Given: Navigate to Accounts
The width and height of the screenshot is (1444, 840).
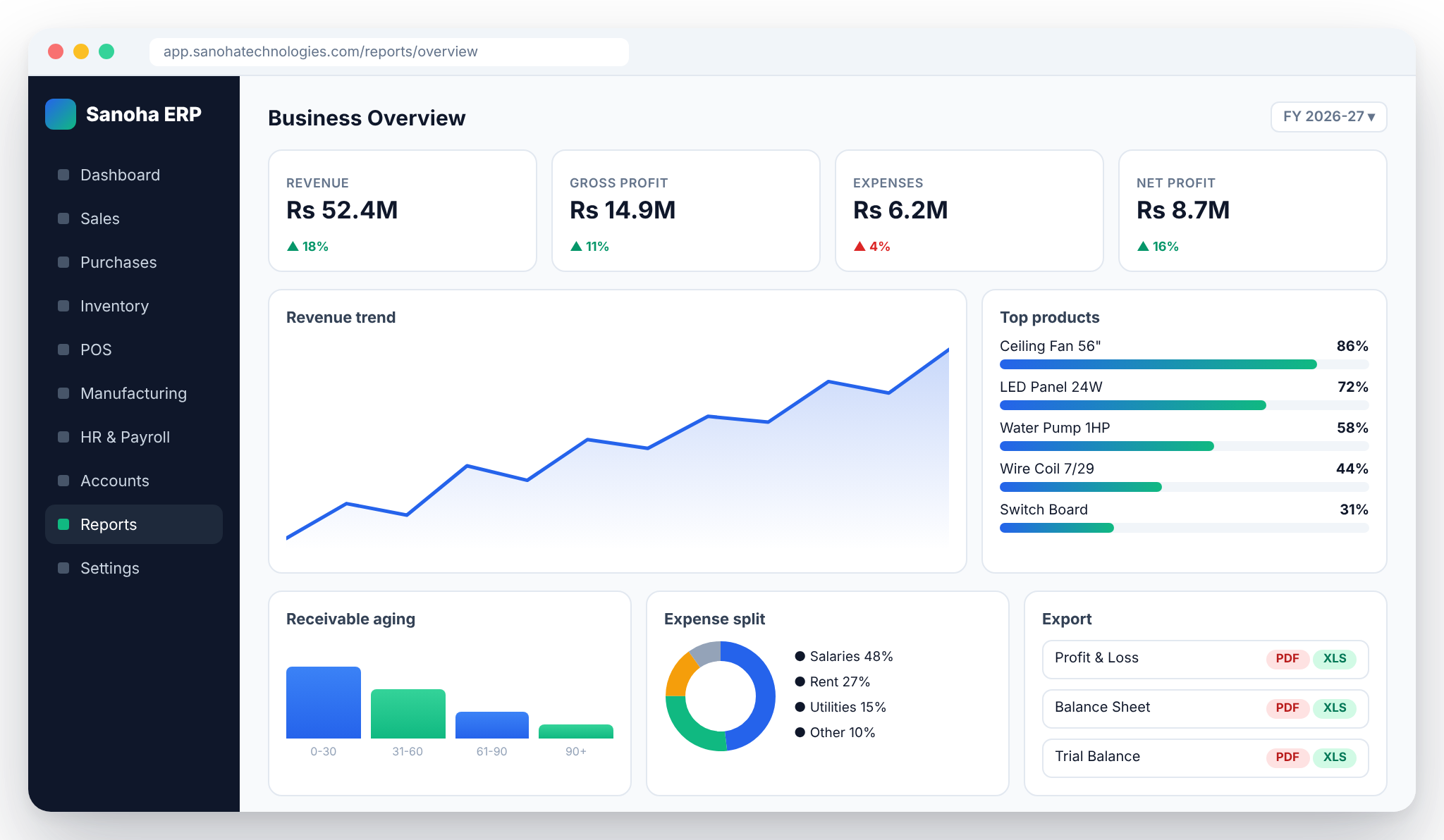Looking at the screenshot, I should (x=134, y=481).
